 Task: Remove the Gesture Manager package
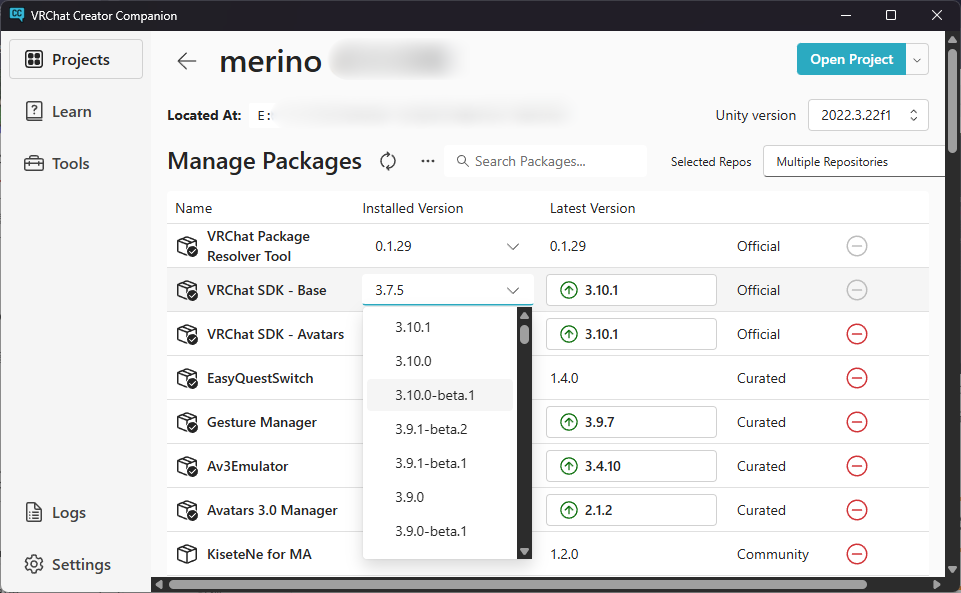pyautogui.click(x=856, y=422)
